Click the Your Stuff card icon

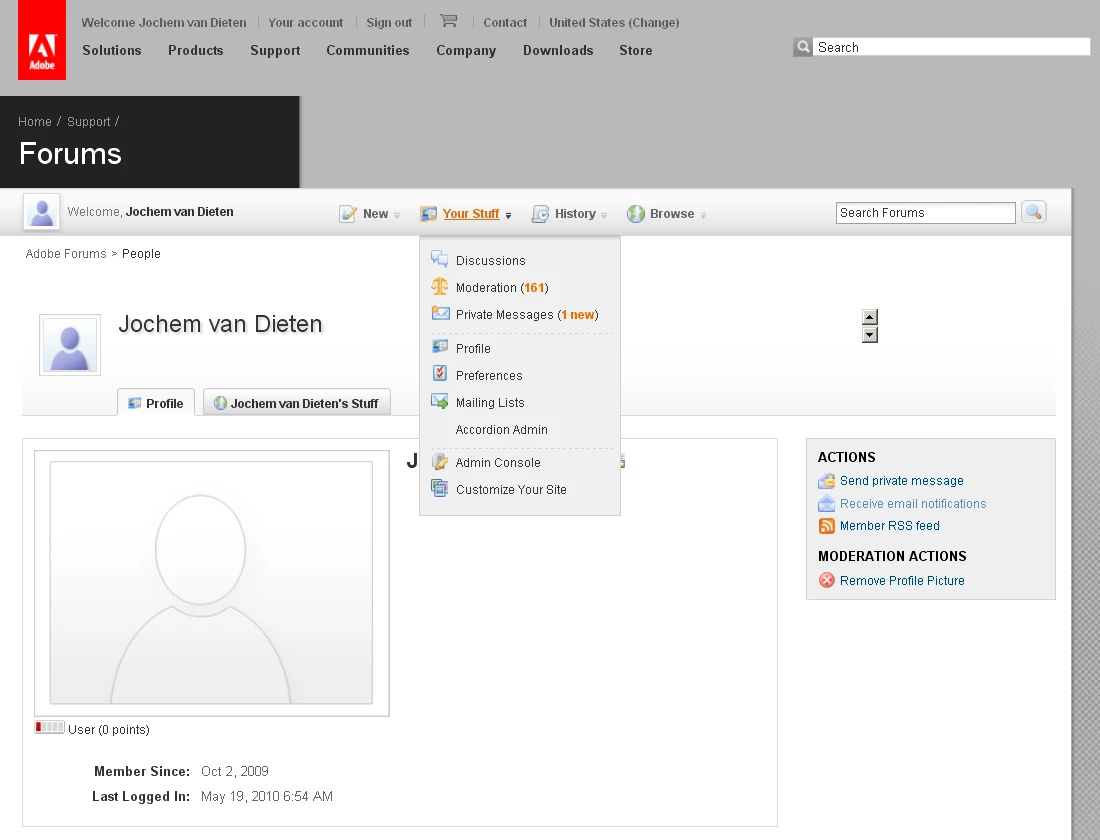click(x=428, y=214)
